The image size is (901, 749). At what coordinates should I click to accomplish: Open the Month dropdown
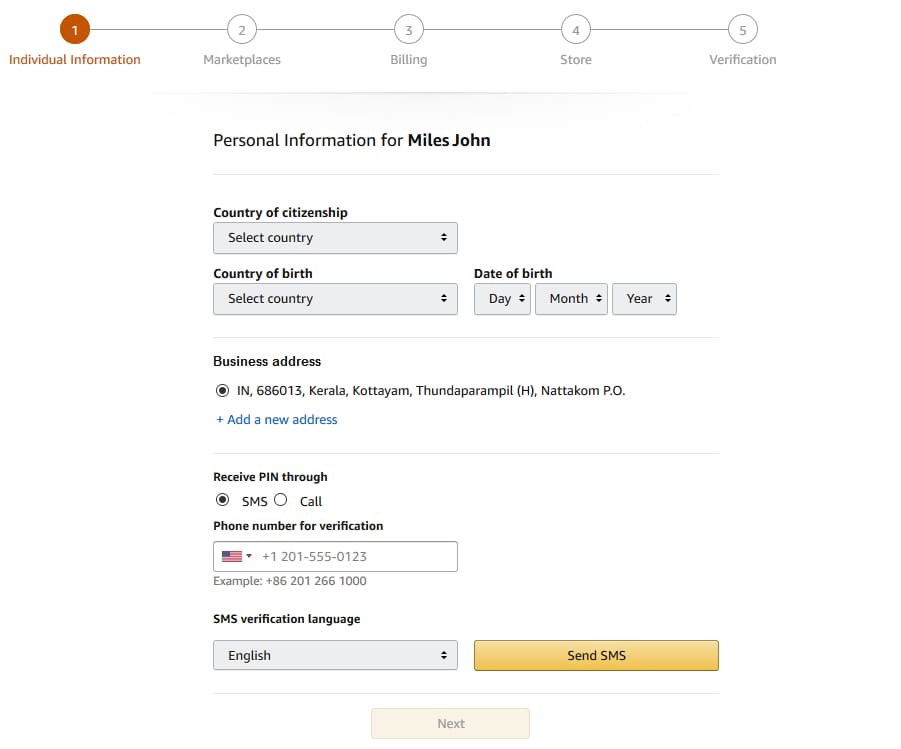[571, 298]
